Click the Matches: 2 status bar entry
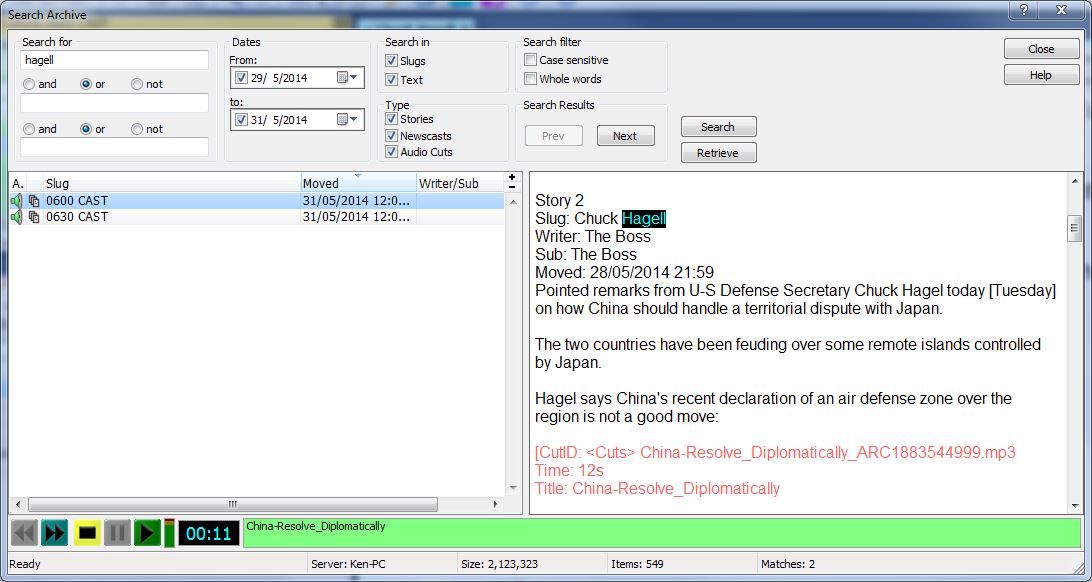The width and height of the screenshot is (1092, 582). click(x=788, y=565)
